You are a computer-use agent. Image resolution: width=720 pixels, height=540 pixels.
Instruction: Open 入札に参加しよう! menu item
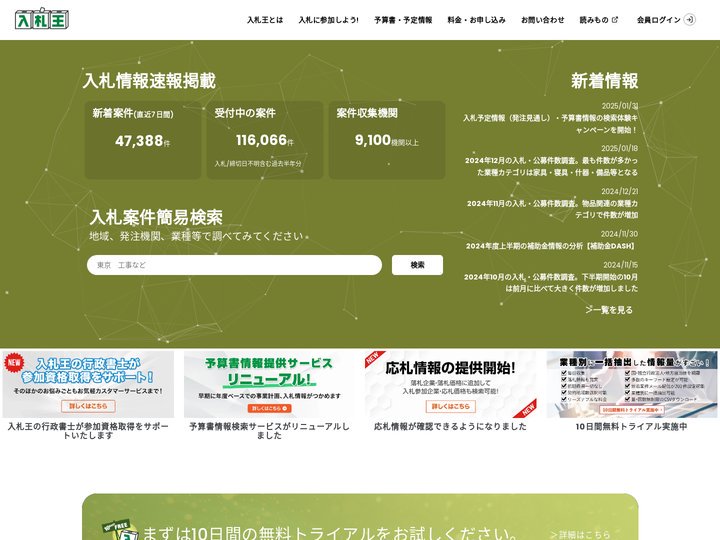pos(328,20)
